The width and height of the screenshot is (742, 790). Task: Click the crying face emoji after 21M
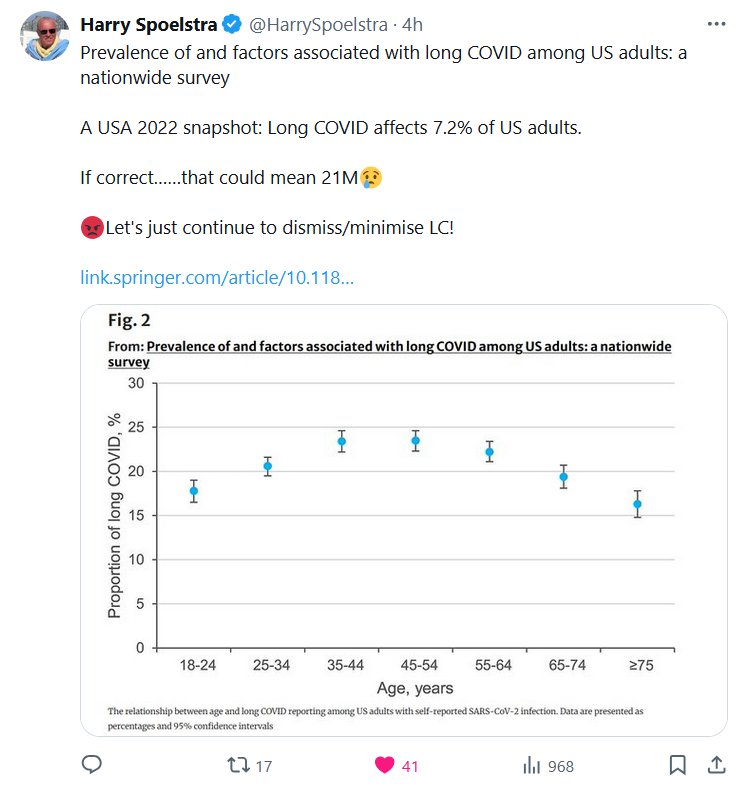[371, 178]
